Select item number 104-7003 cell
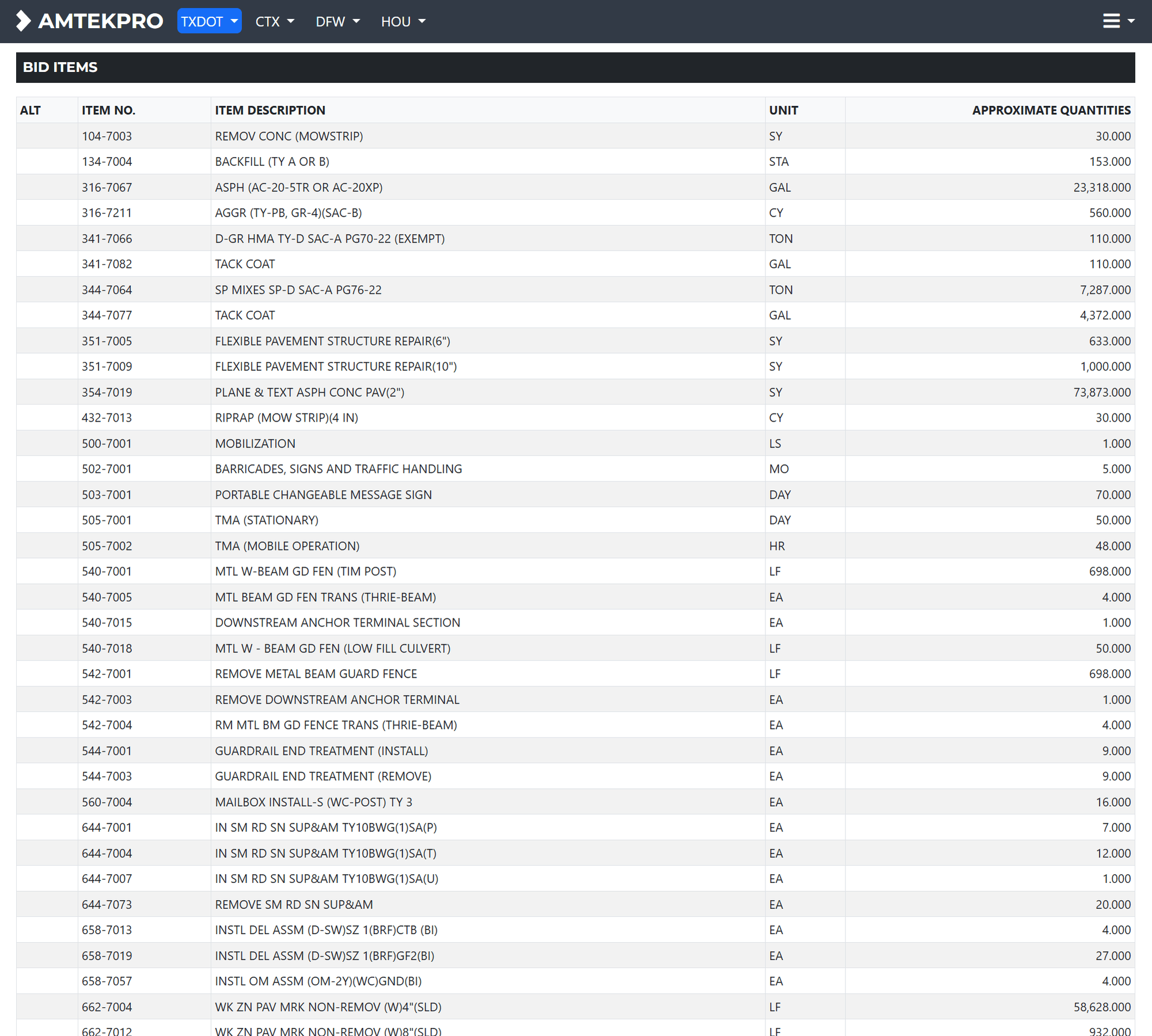The height and width of the screenshot is (1036, 1152). tap(107, 136)
